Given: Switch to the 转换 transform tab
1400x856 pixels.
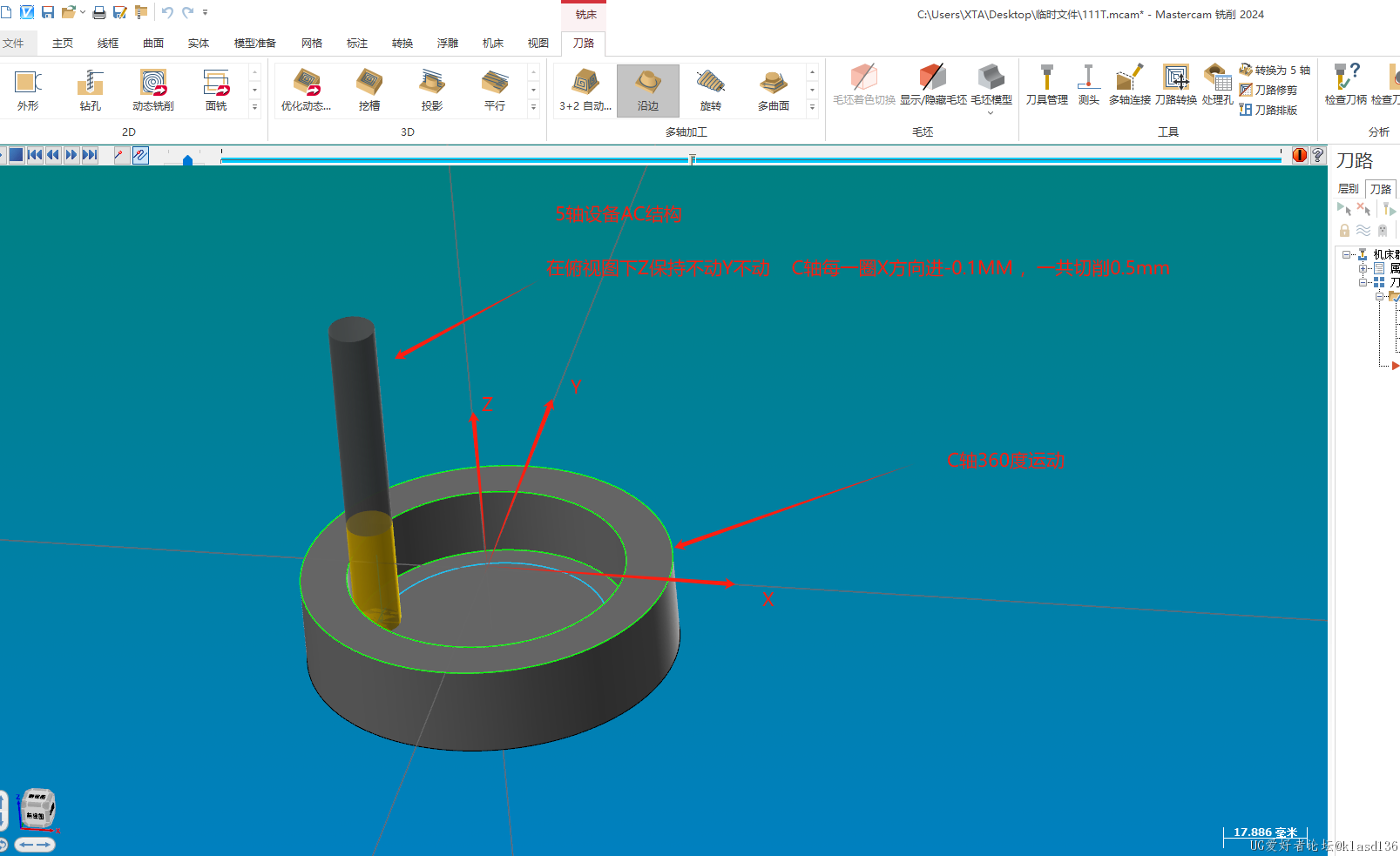Looking at the screenshot, I should click(402, 43).
